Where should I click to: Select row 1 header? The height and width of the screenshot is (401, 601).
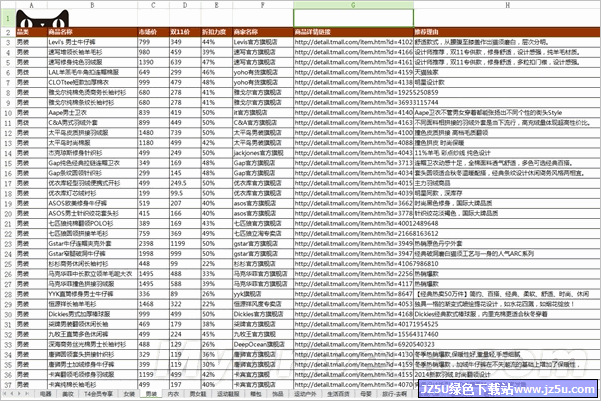pos(8,18)
